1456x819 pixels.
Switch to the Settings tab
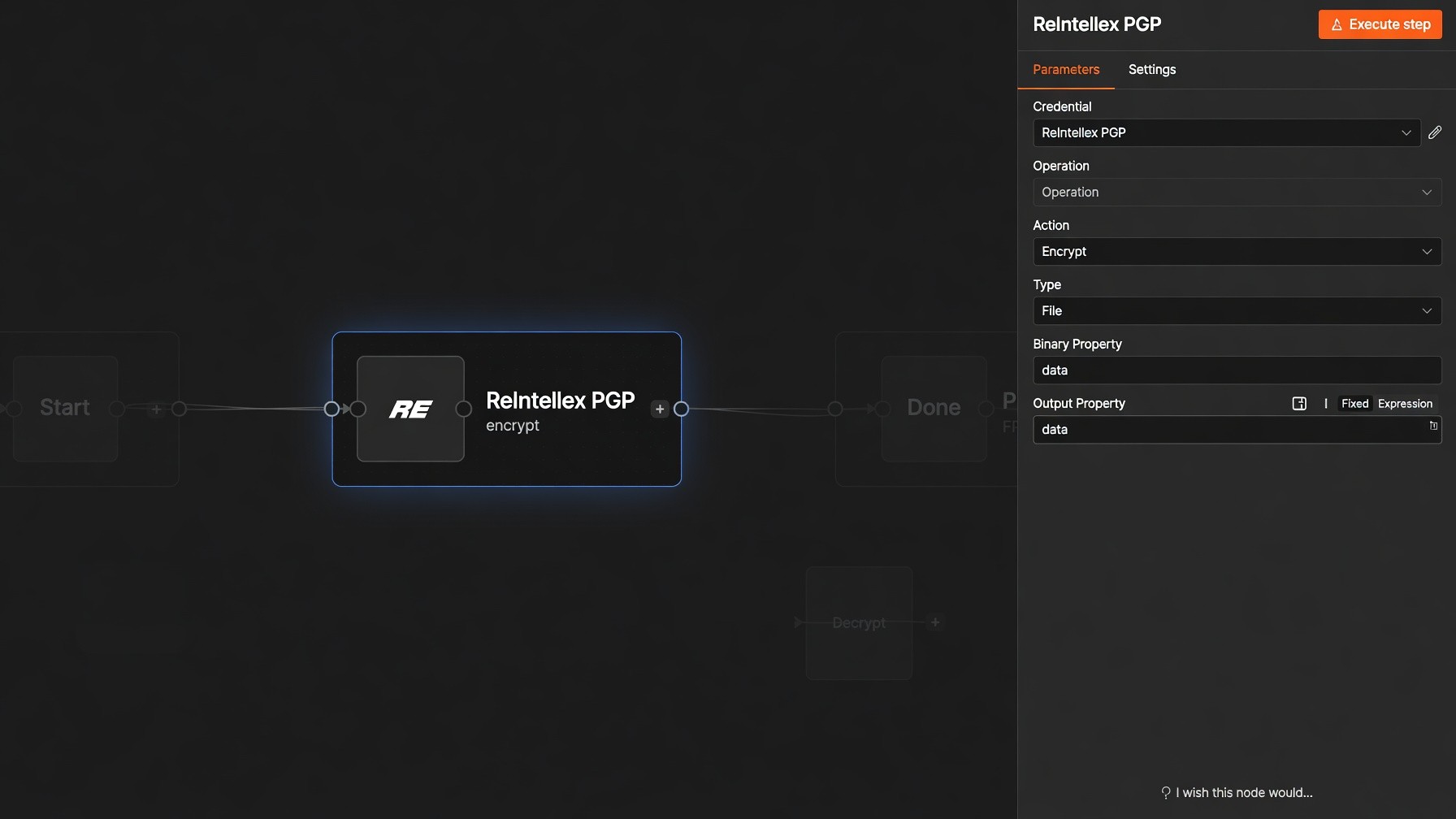tap(1151, 70)
